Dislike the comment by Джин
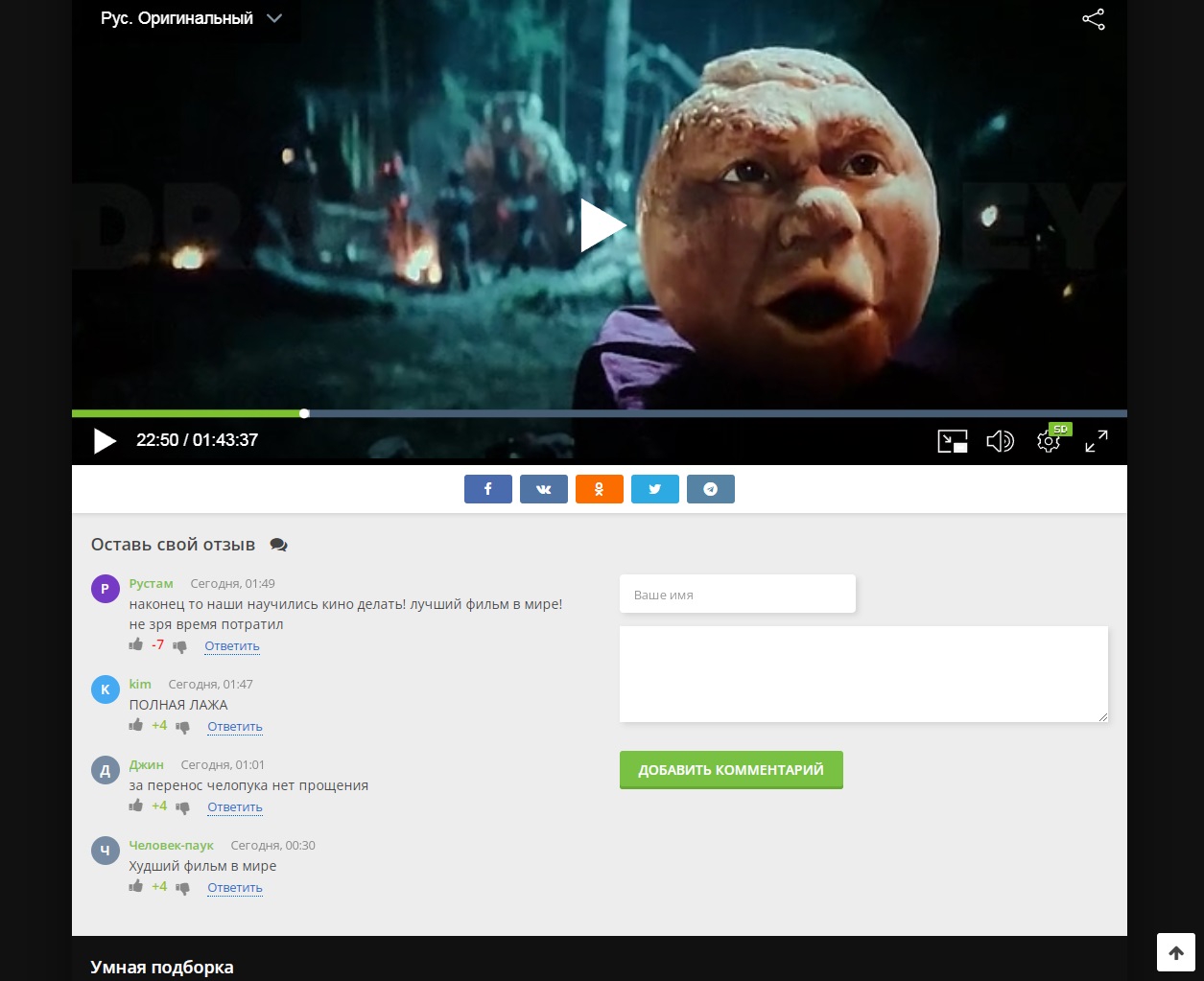 (x=182, y=807)
